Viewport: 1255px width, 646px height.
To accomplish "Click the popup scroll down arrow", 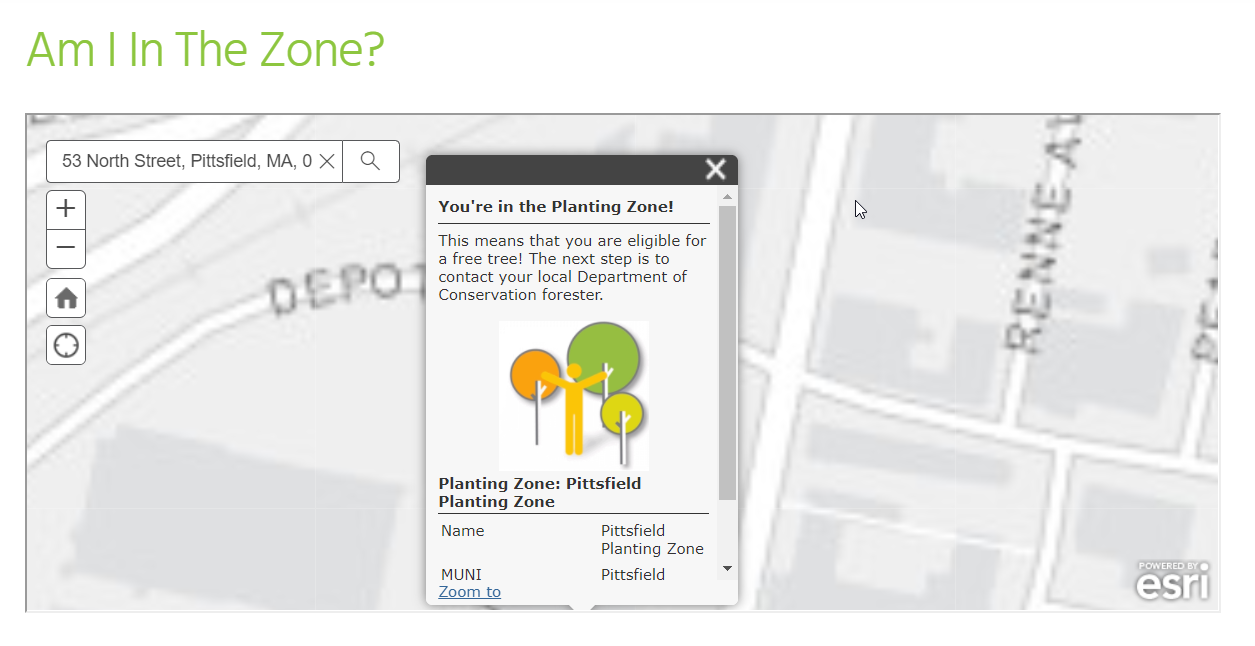I will click(x=727, y=569).
